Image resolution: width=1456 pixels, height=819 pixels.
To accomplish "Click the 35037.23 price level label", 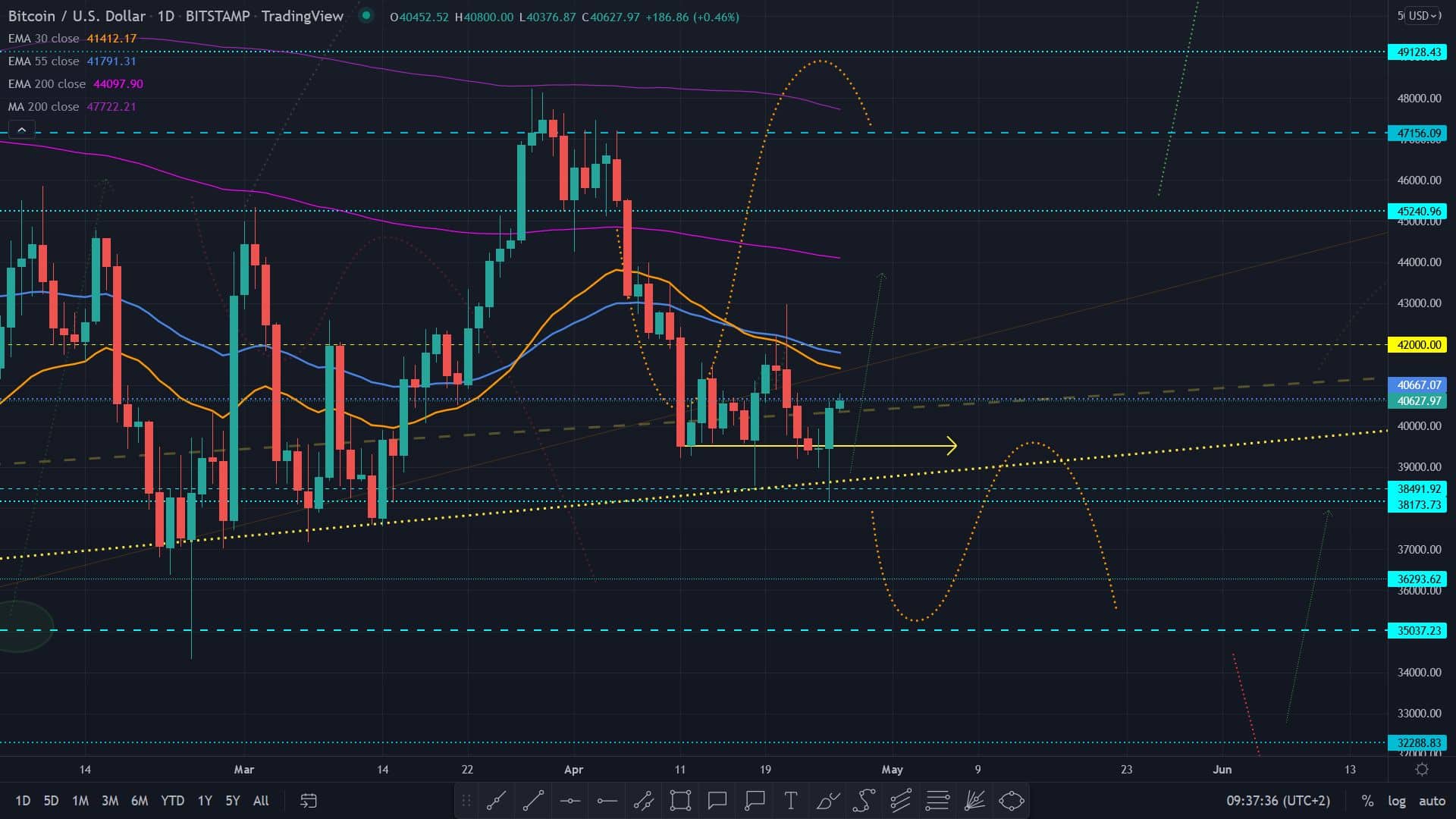I will tap(1417, 631).
